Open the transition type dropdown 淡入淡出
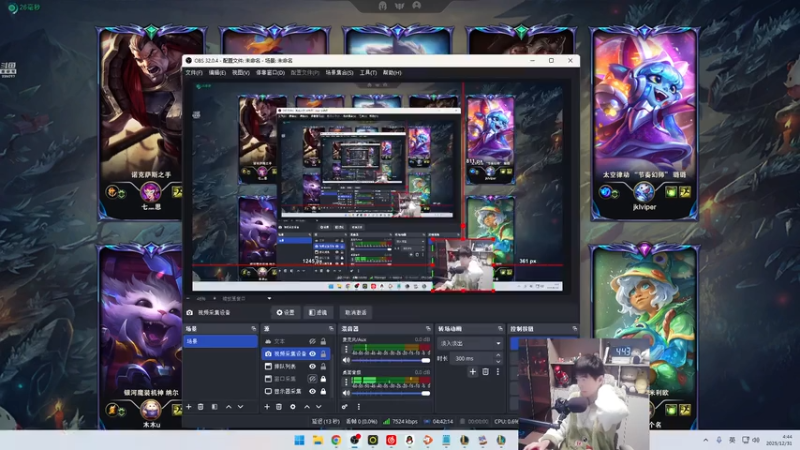 [469, 343]
